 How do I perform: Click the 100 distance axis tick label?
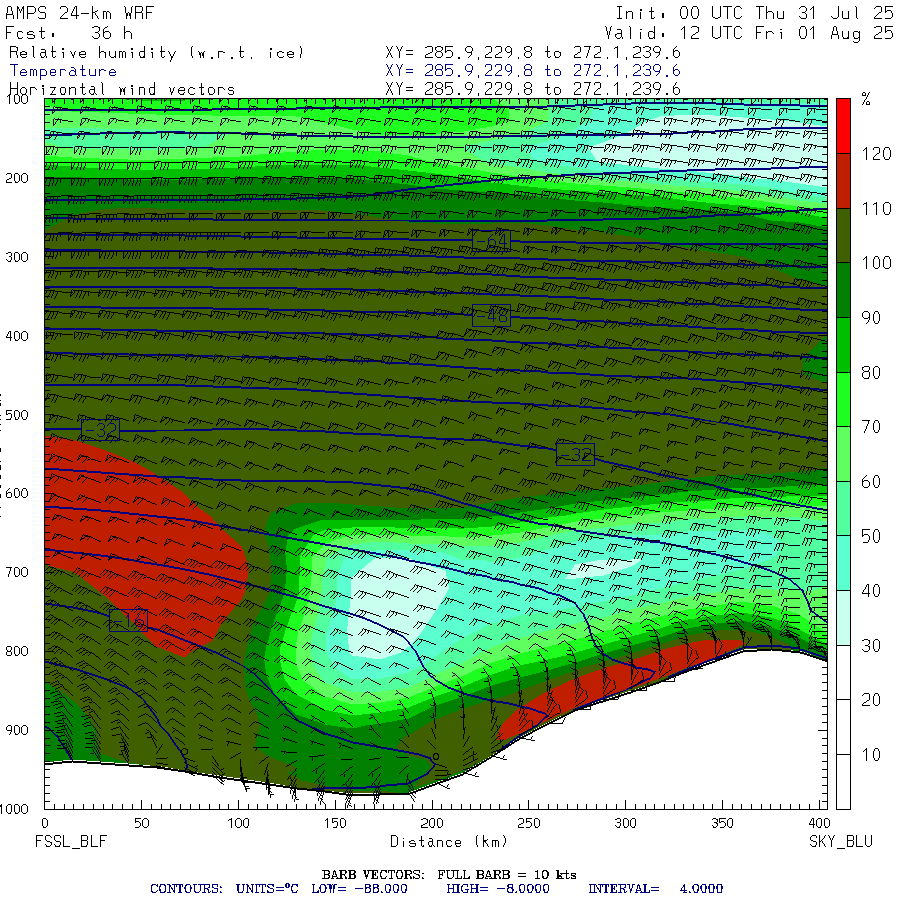[x=238, y=823]
